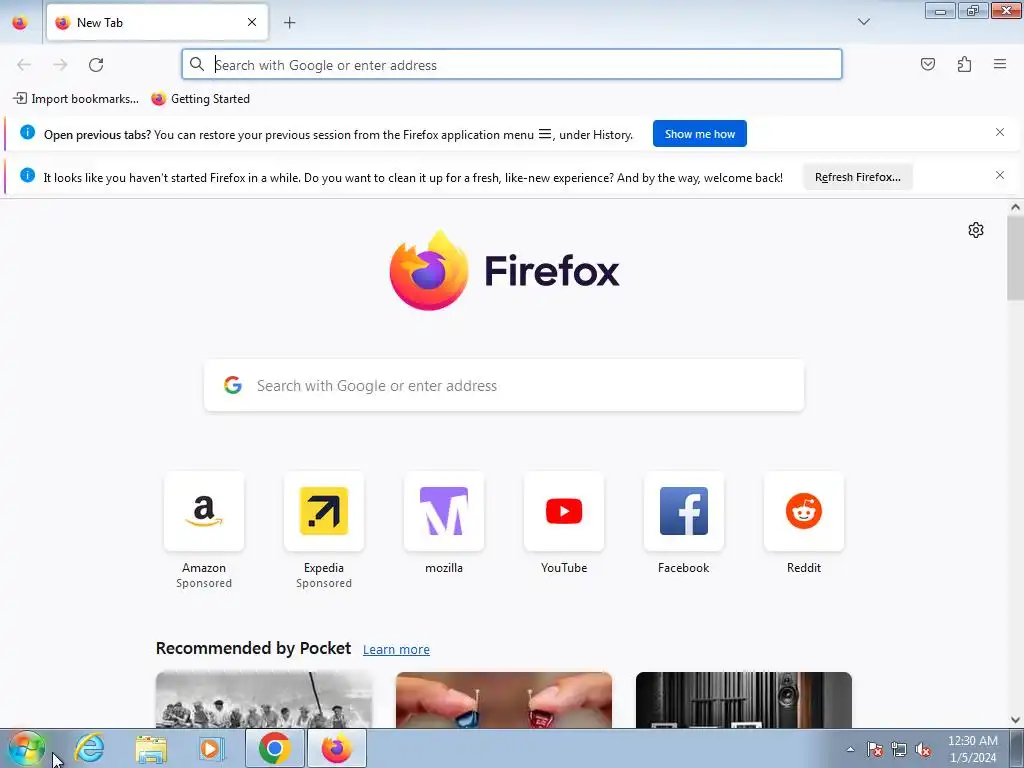Viewport: 1024px width, 768px height.
Task: Dismiss the Open previous tabs notification
Action: pyautogui.click(x=999, y=133)
